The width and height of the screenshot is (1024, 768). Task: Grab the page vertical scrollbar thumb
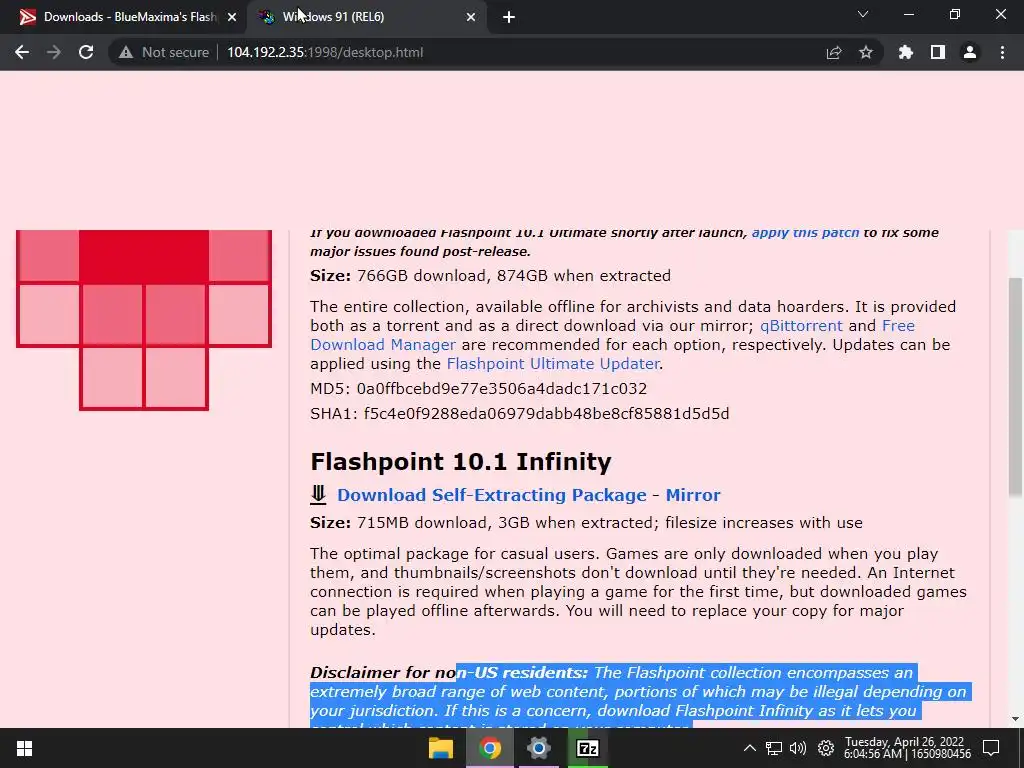pyautogui.click(x=1016, y=385)
